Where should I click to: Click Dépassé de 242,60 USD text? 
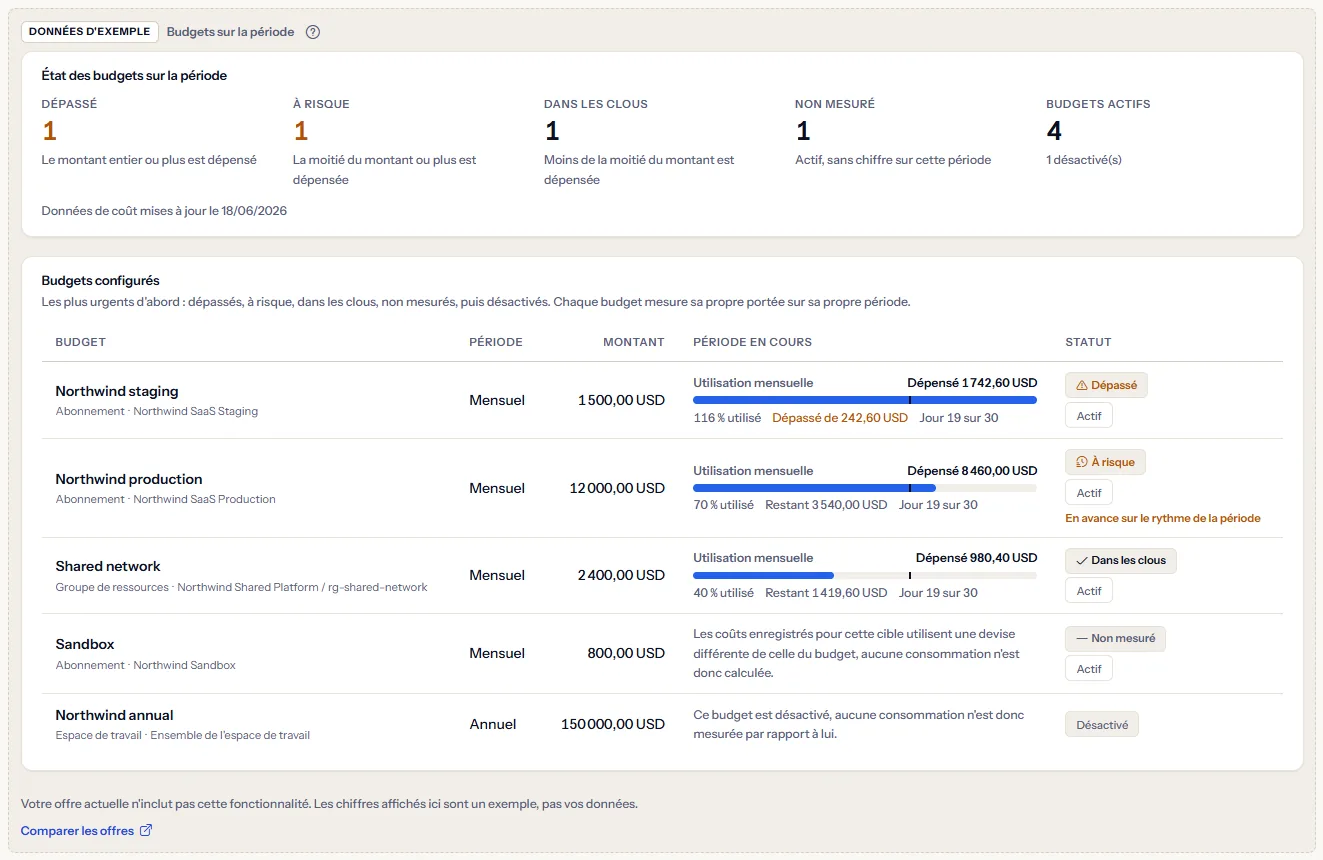coord(840,418)
